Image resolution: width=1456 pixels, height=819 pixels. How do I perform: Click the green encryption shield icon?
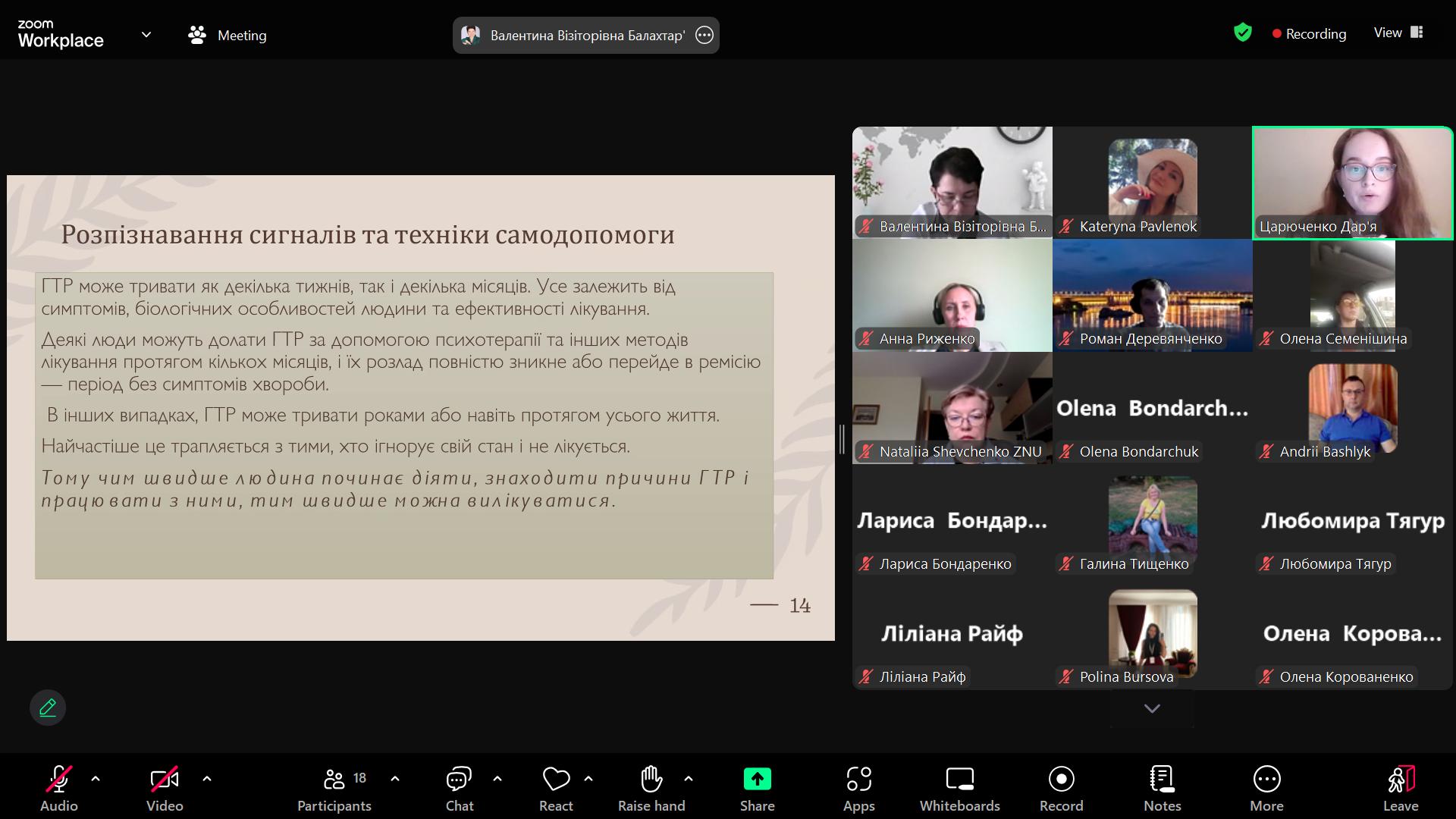1242,33
